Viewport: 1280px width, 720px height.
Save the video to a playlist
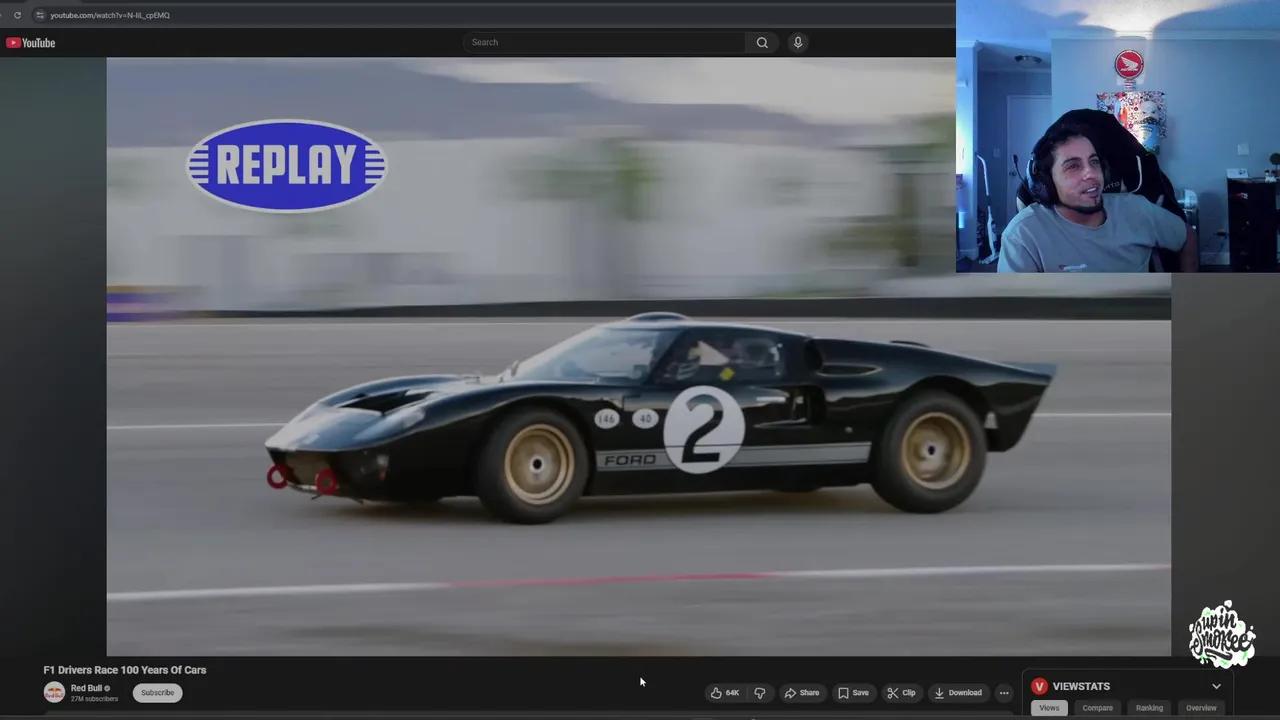853,693
